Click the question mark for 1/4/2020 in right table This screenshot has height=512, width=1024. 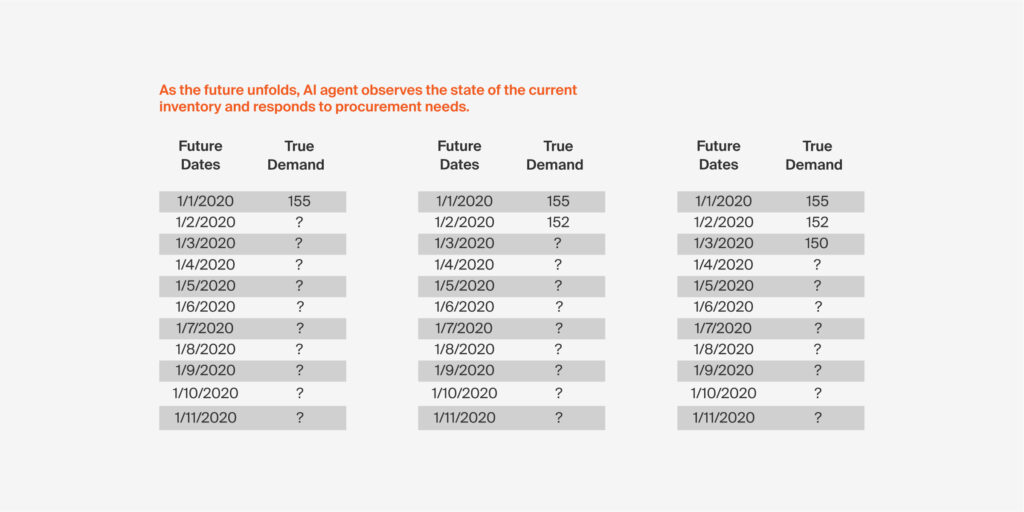tap(817, 265)
